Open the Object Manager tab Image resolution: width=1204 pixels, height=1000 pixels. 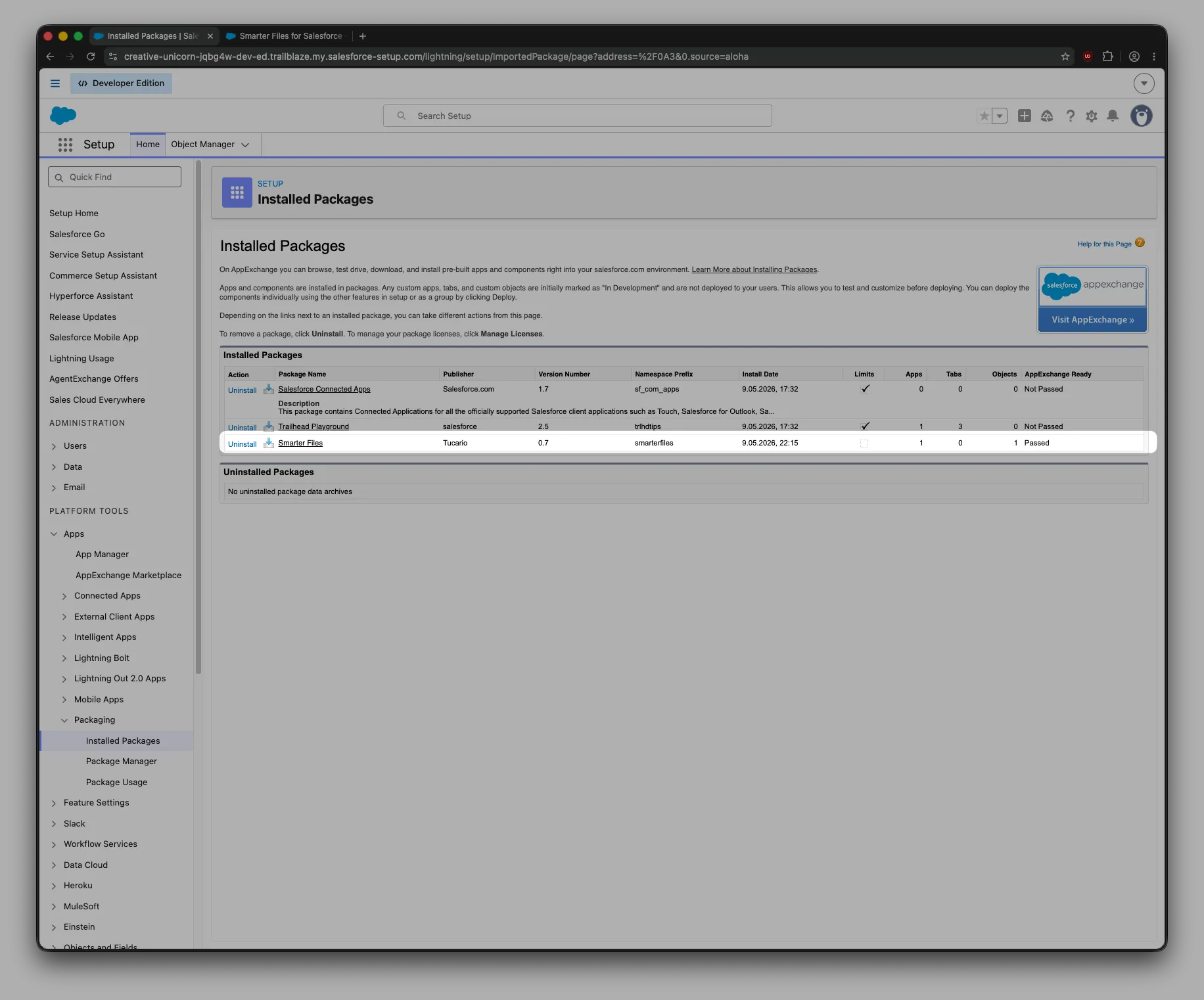pos(202,145)
